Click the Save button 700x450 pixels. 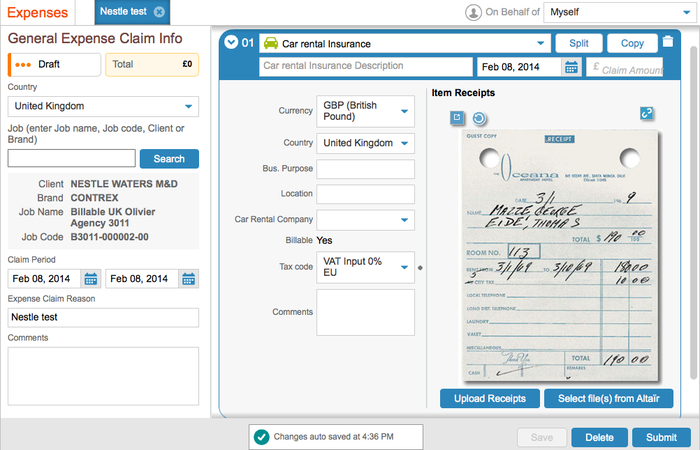point(542,438)
